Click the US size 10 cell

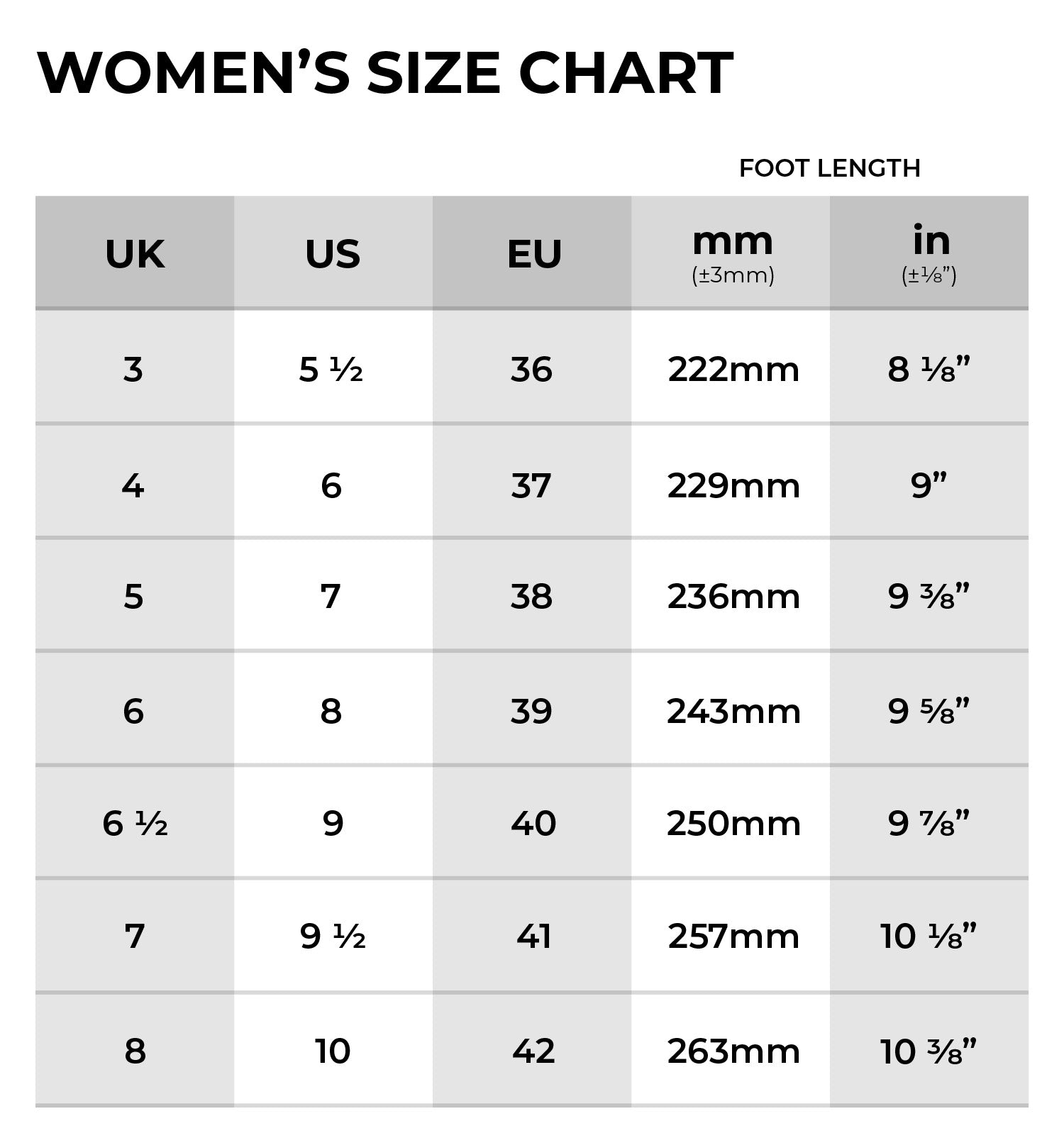pyautogui.click(x=333, y=1051)
